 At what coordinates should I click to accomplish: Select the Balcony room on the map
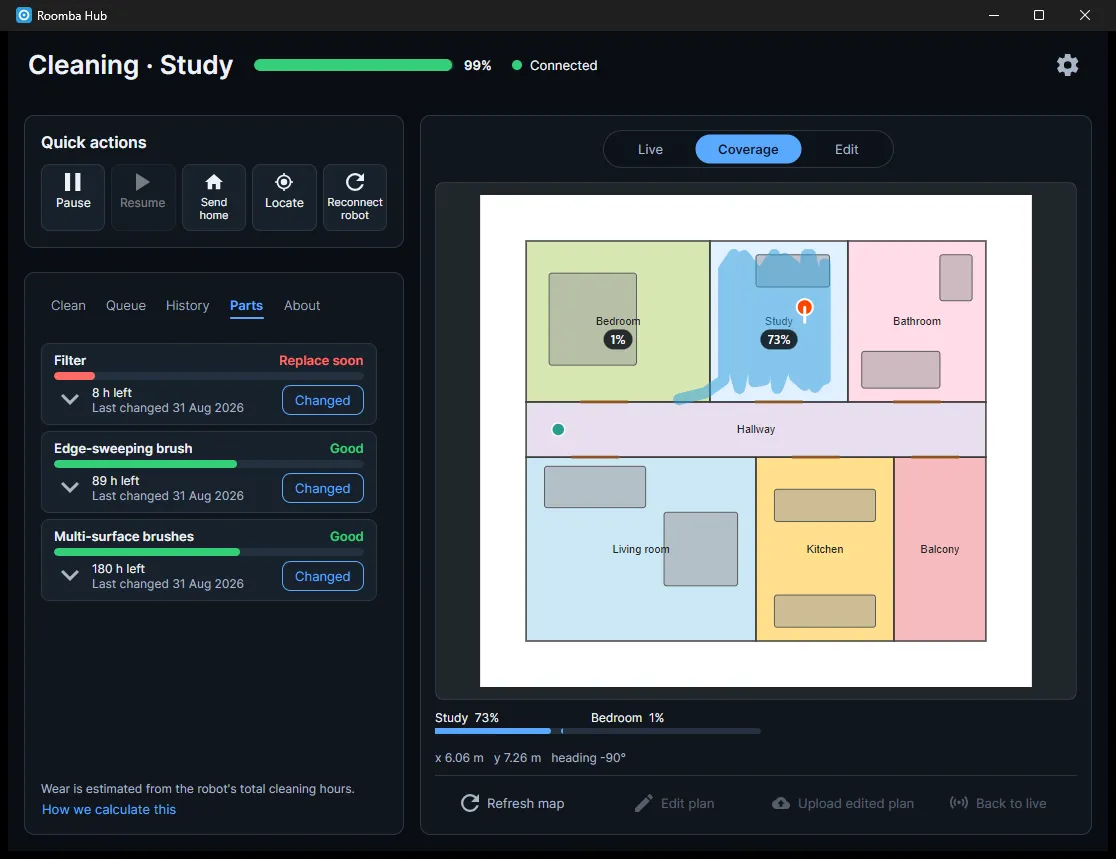coord(939,549)
